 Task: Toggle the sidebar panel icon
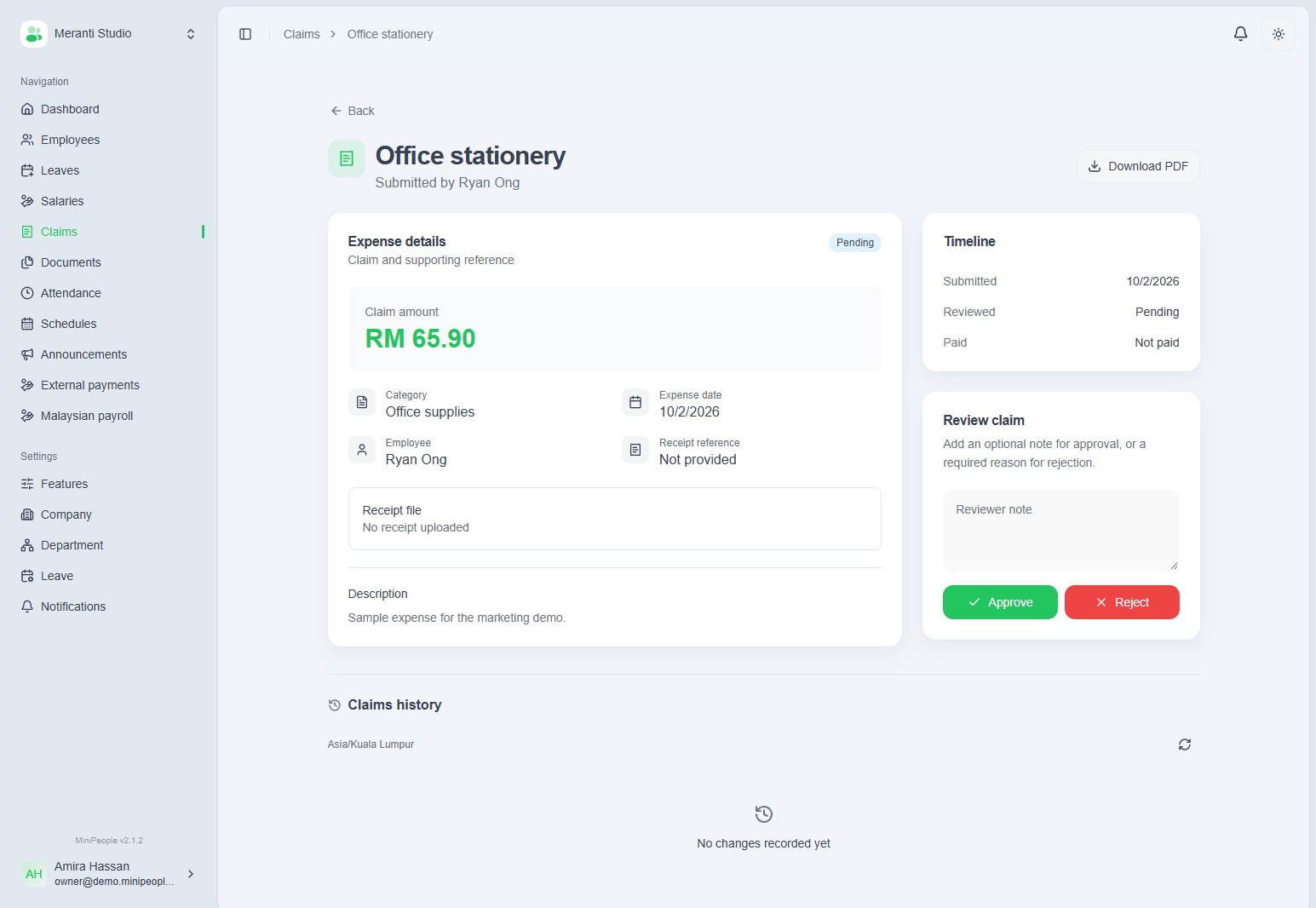245,34
